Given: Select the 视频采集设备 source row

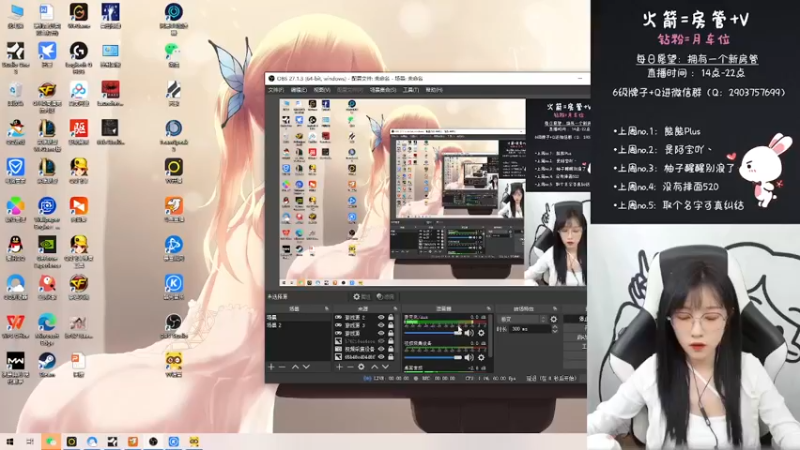Looking at the screenshot, I should (x=365, y=349).
